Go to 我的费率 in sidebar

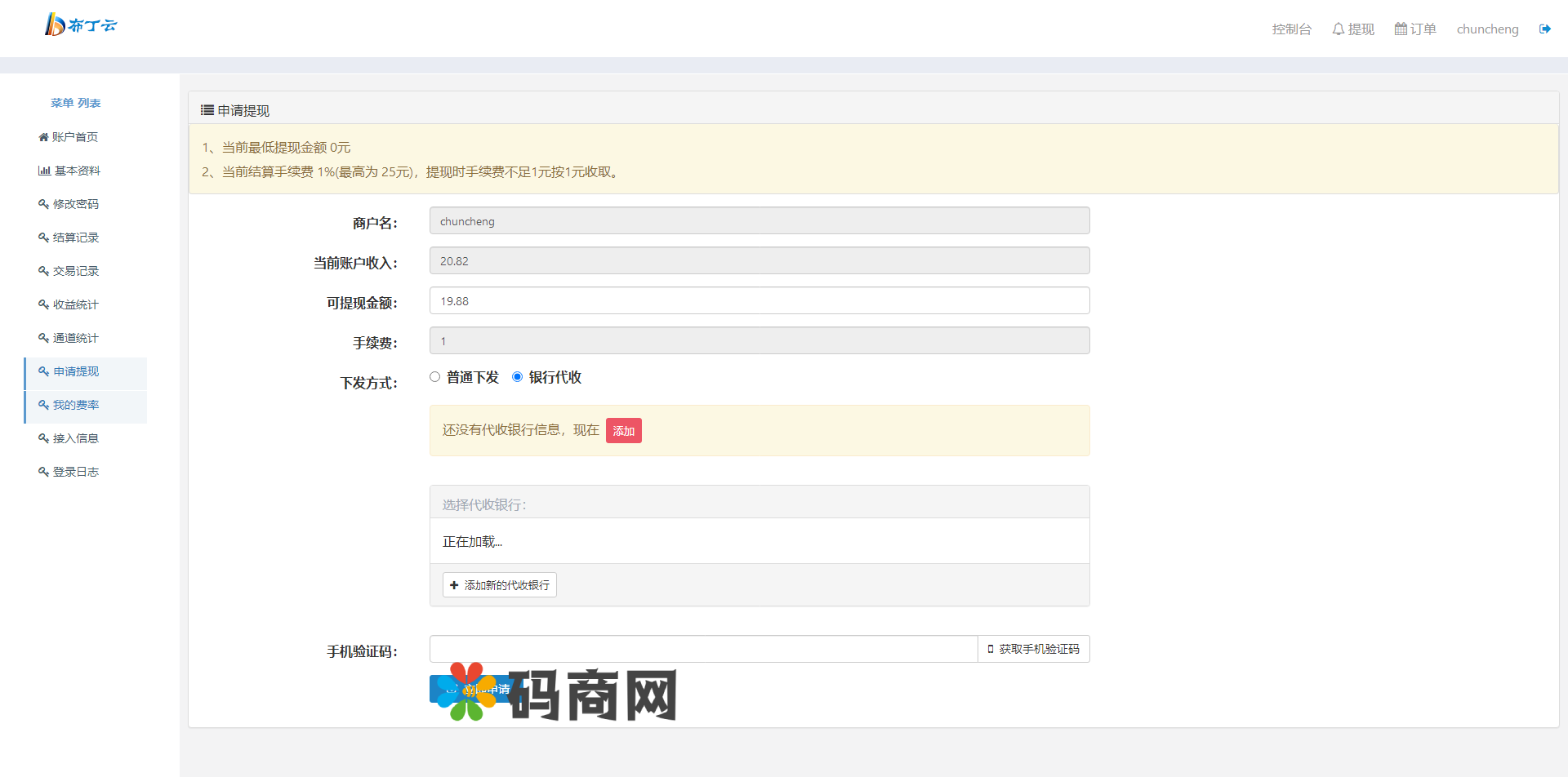click(x=75, y=405)
